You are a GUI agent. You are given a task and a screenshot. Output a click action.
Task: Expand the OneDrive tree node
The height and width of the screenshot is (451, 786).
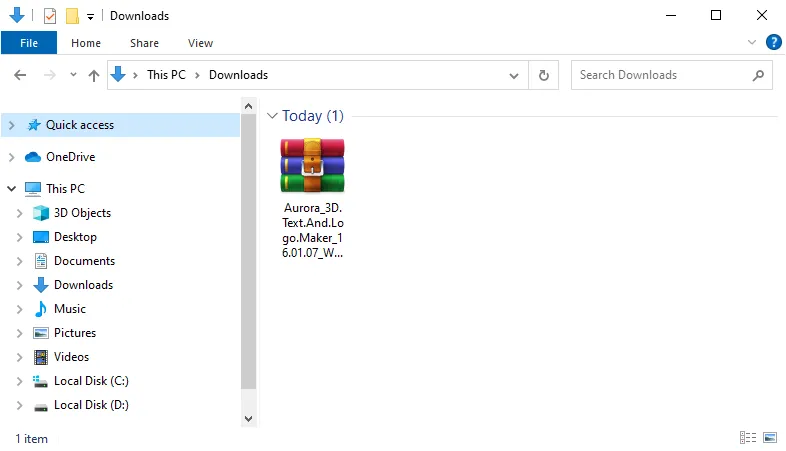pyautogui.click(x=12, y=157)
